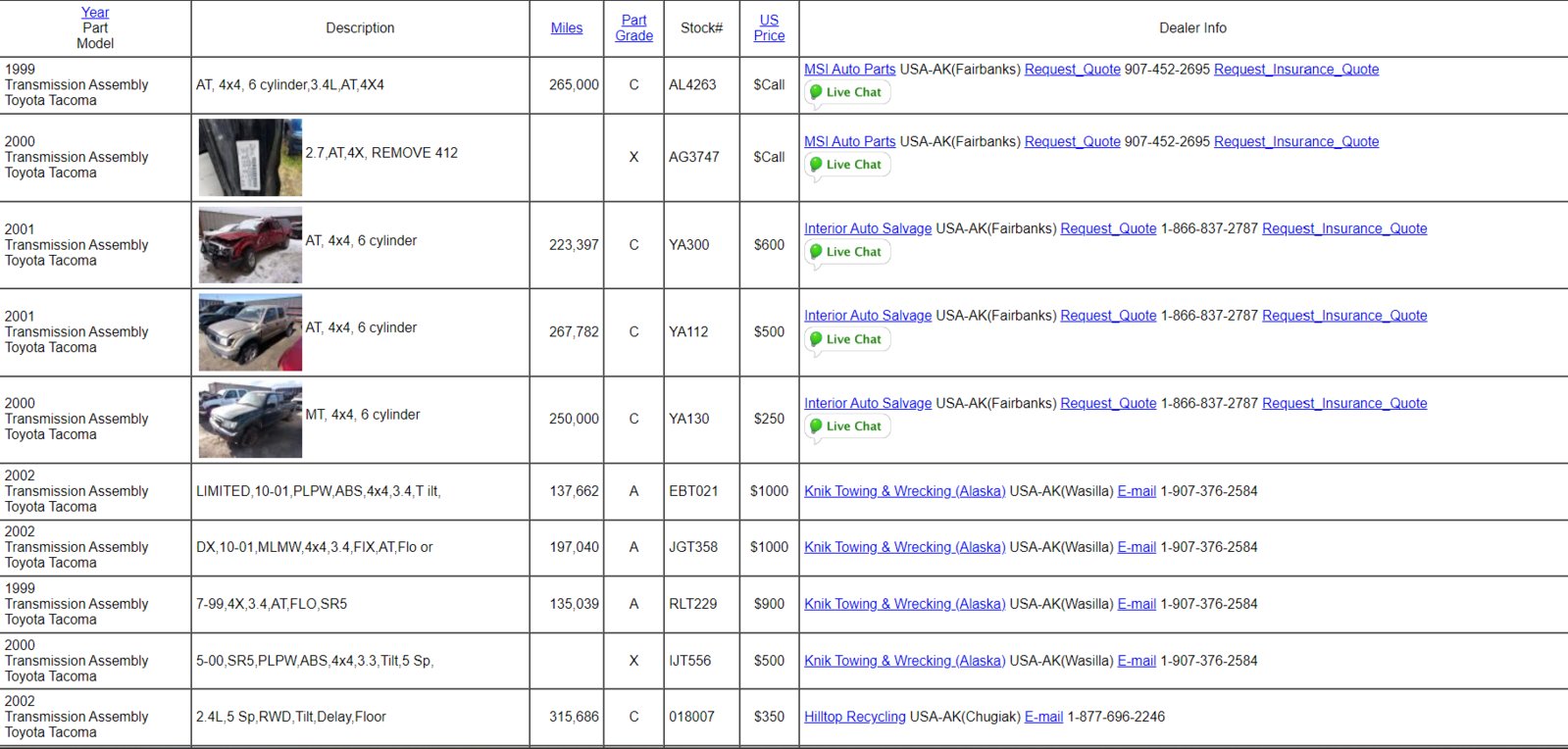Click Request_Quote for stock YA130
This screenshot has width=1568, height=749.
(x=1108, y=404)
